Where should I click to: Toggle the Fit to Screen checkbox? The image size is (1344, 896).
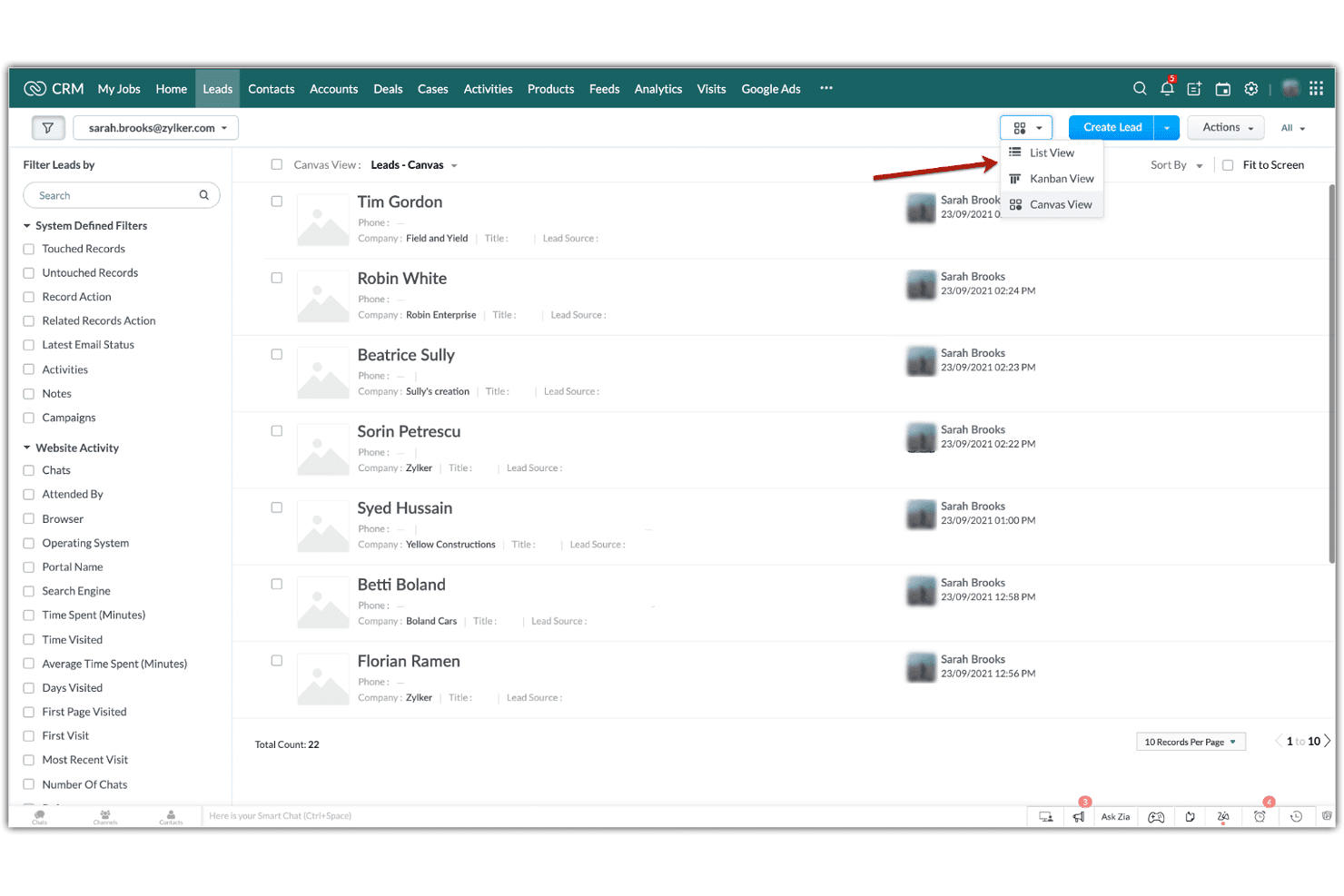[1228, 165]
